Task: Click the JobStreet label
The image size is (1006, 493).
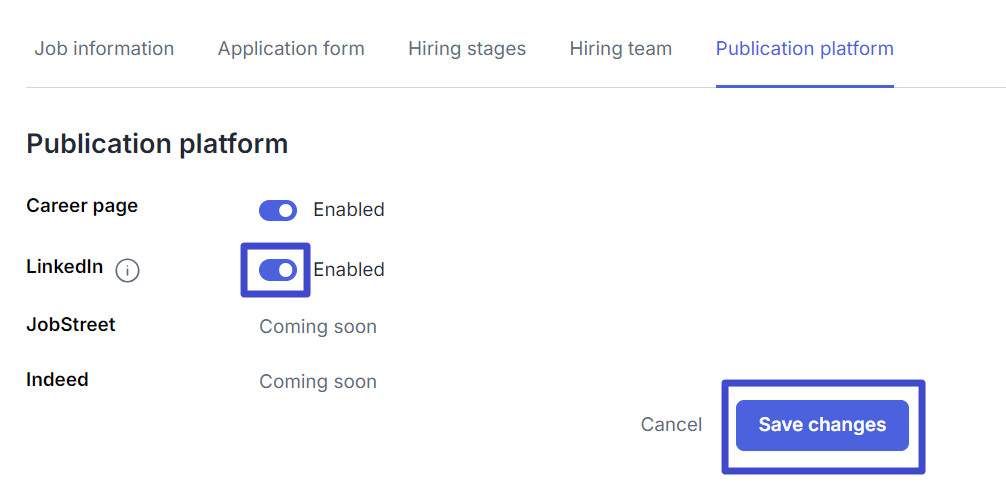Action: click(x=71, y=325)
